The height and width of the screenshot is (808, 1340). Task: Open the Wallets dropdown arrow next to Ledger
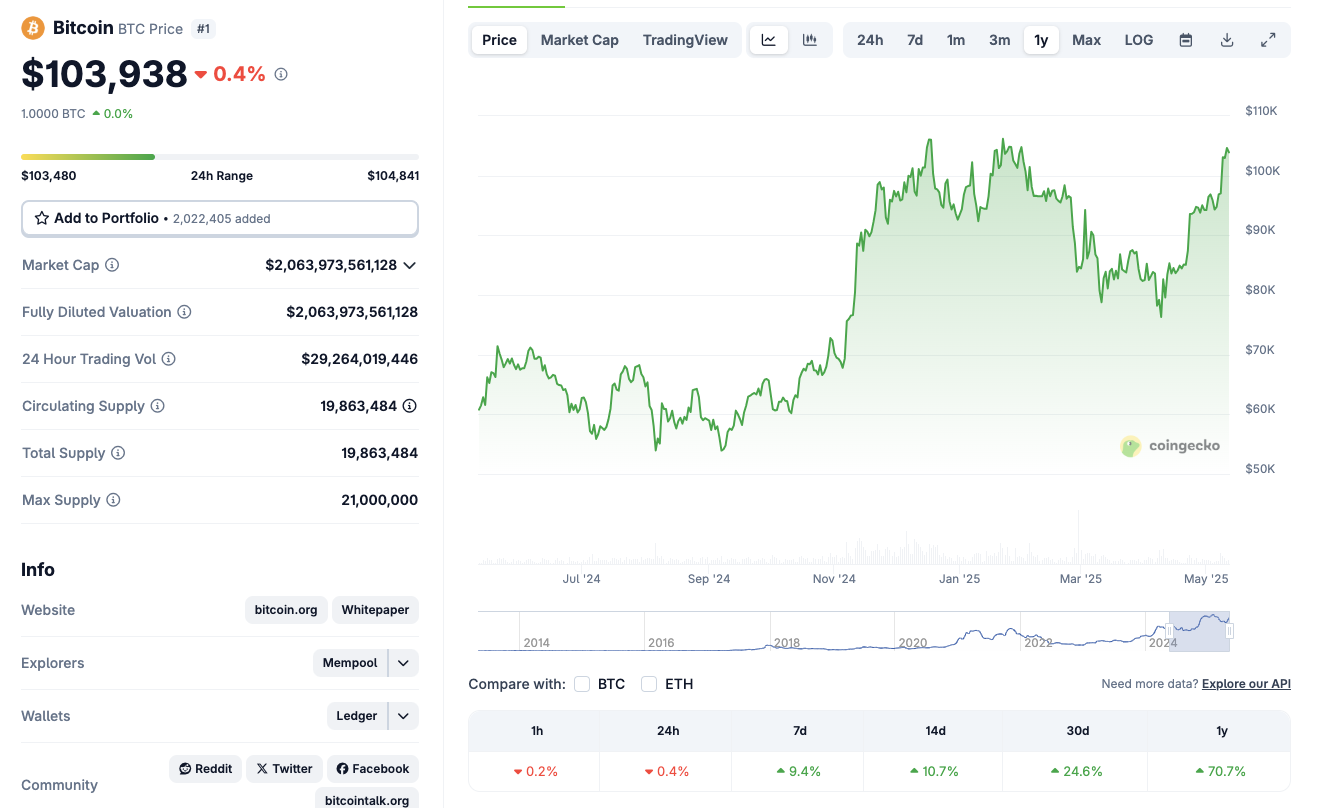point(403,716)
